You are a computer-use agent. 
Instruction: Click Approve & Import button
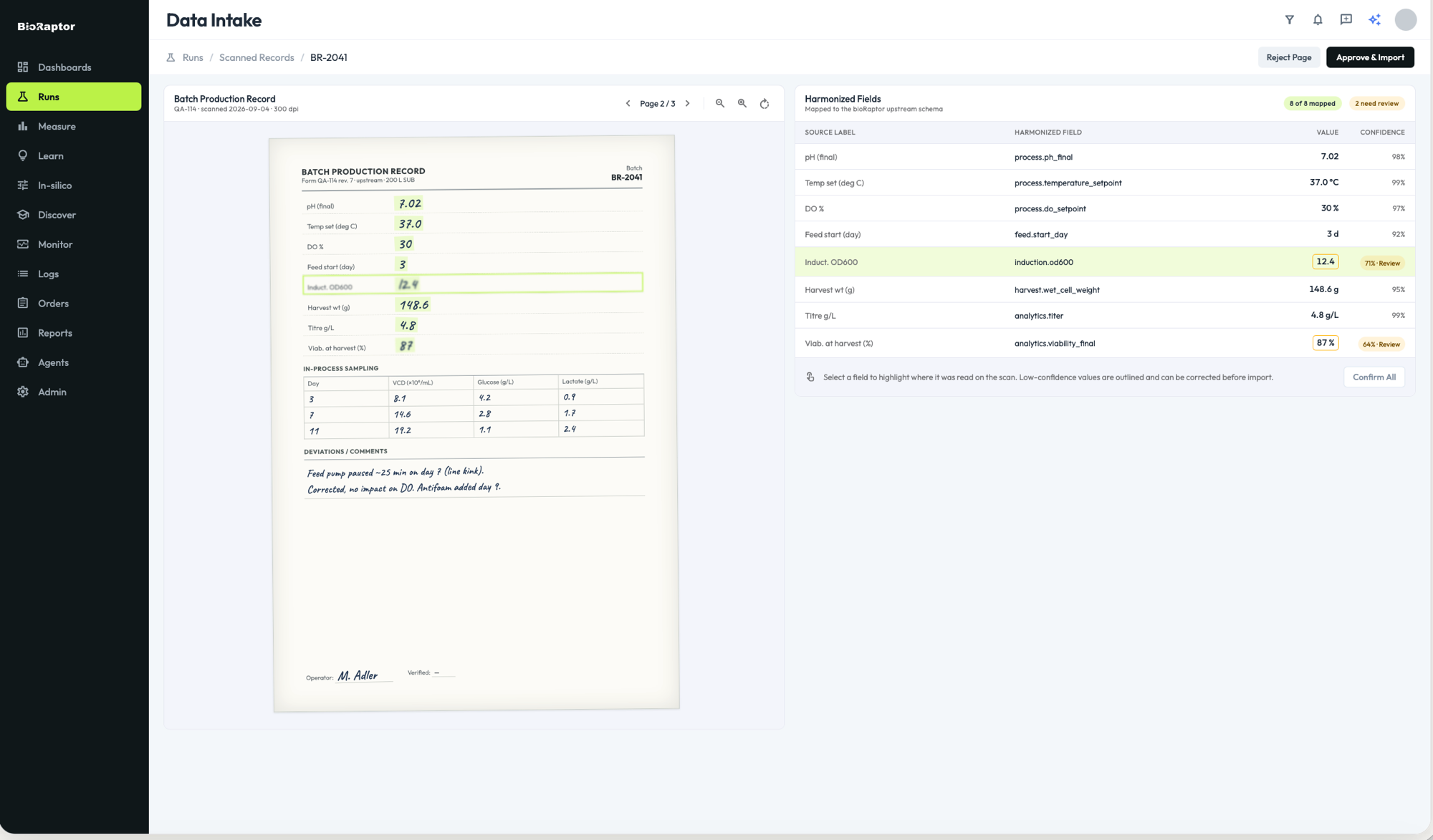1369,57
